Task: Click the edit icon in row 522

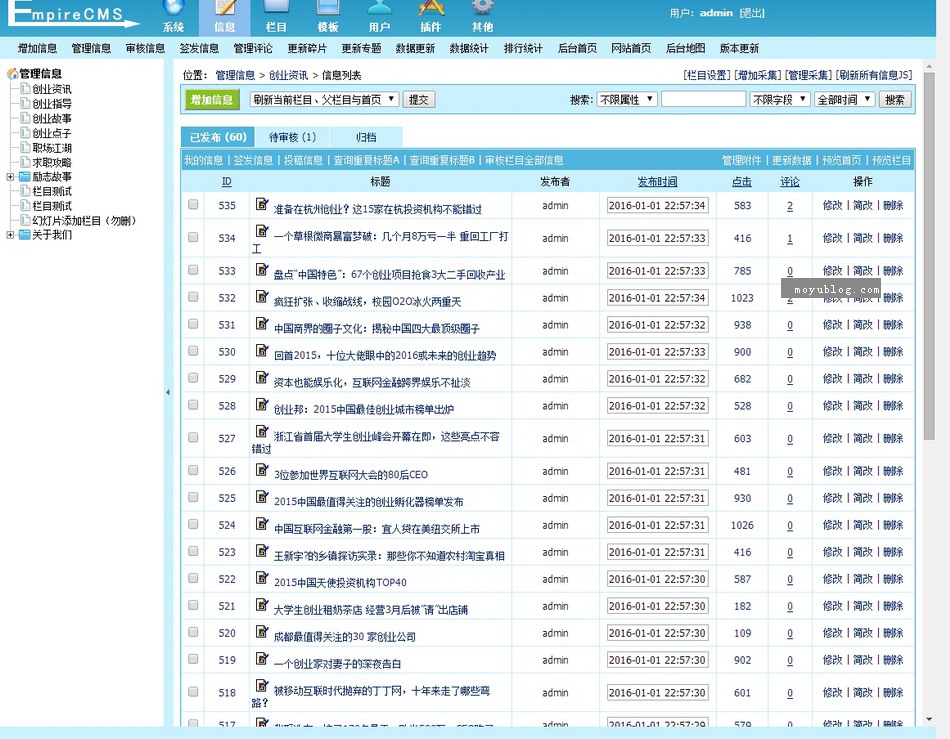Action: tap(262, 577)
